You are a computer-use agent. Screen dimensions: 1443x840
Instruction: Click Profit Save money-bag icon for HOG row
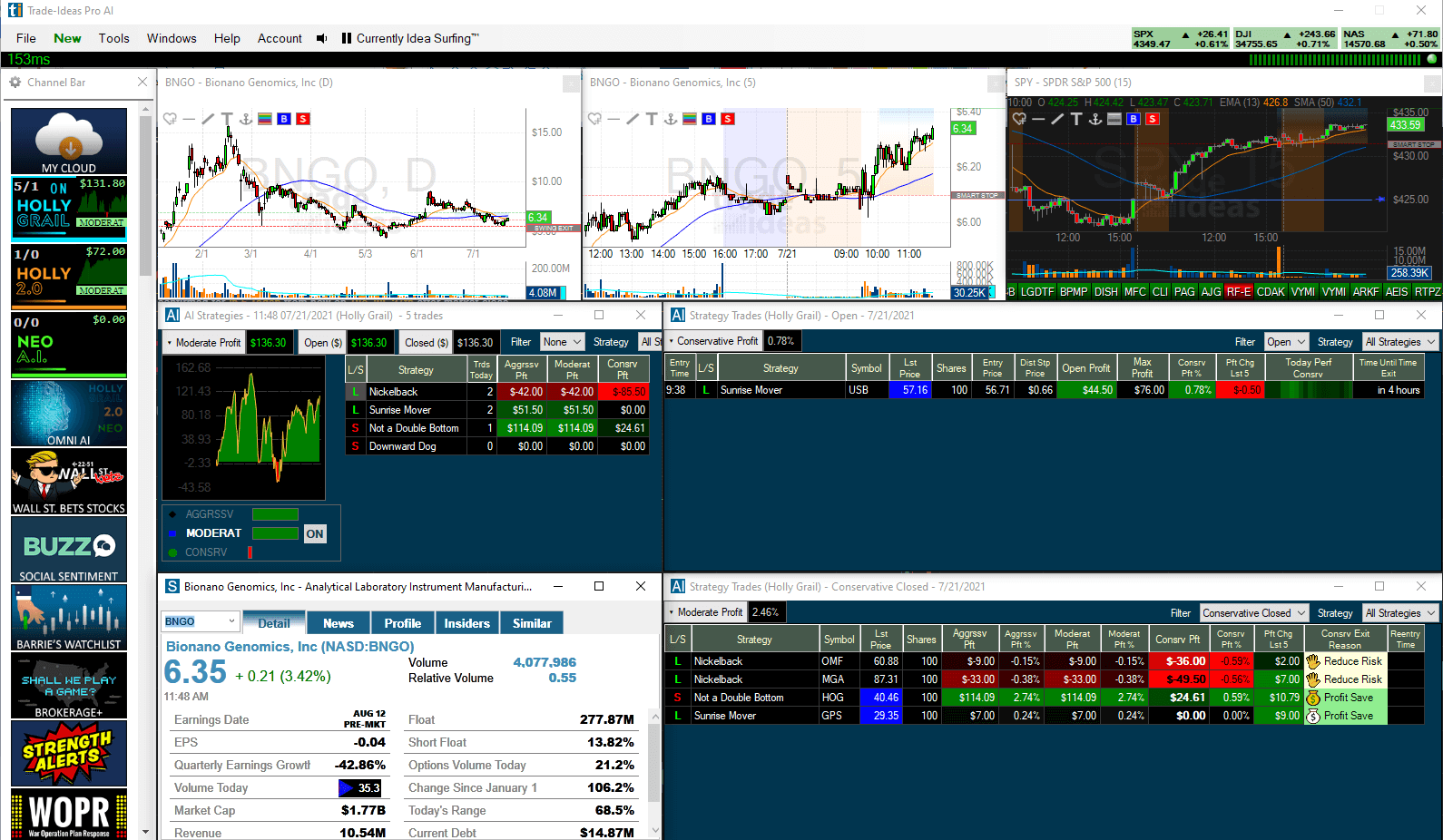[1313, 698]
